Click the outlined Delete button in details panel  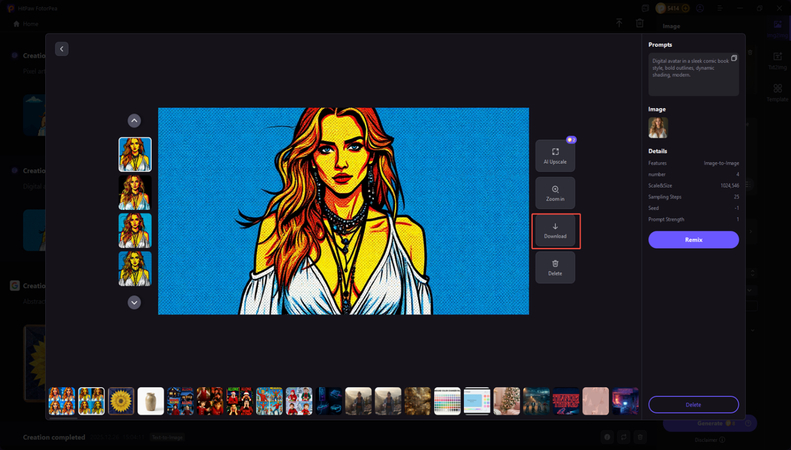693,405
